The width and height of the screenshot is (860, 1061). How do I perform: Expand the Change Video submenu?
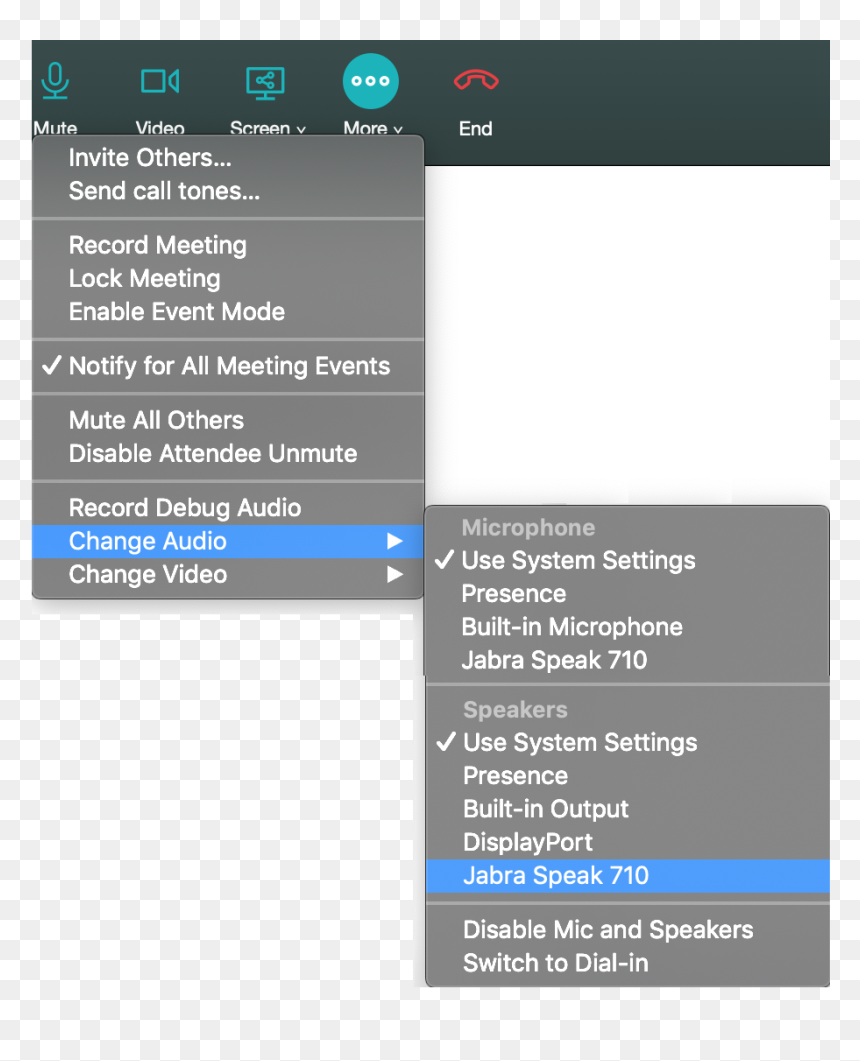point(228,574)
